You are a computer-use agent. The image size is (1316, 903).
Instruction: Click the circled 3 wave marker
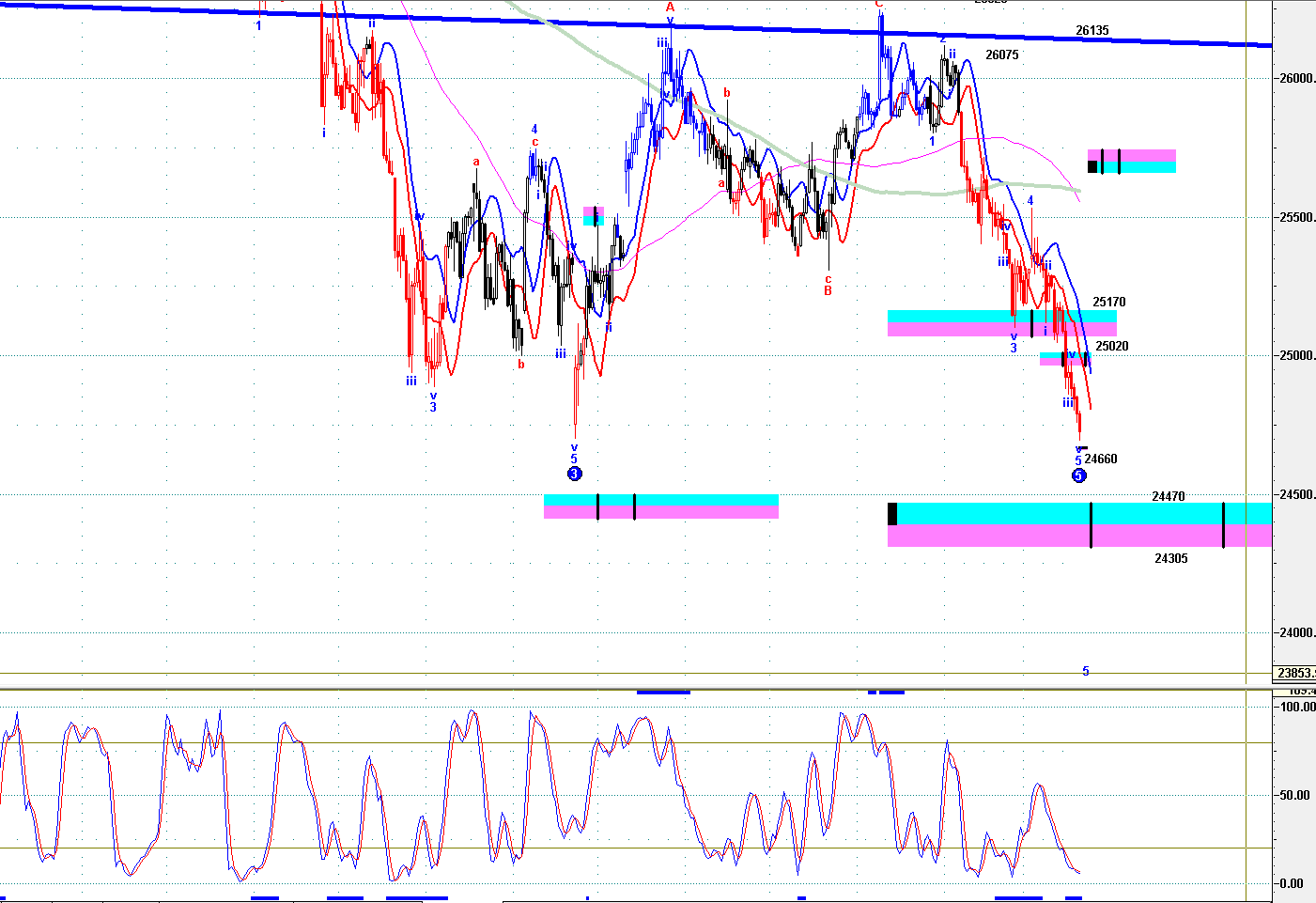click(575, 474)
